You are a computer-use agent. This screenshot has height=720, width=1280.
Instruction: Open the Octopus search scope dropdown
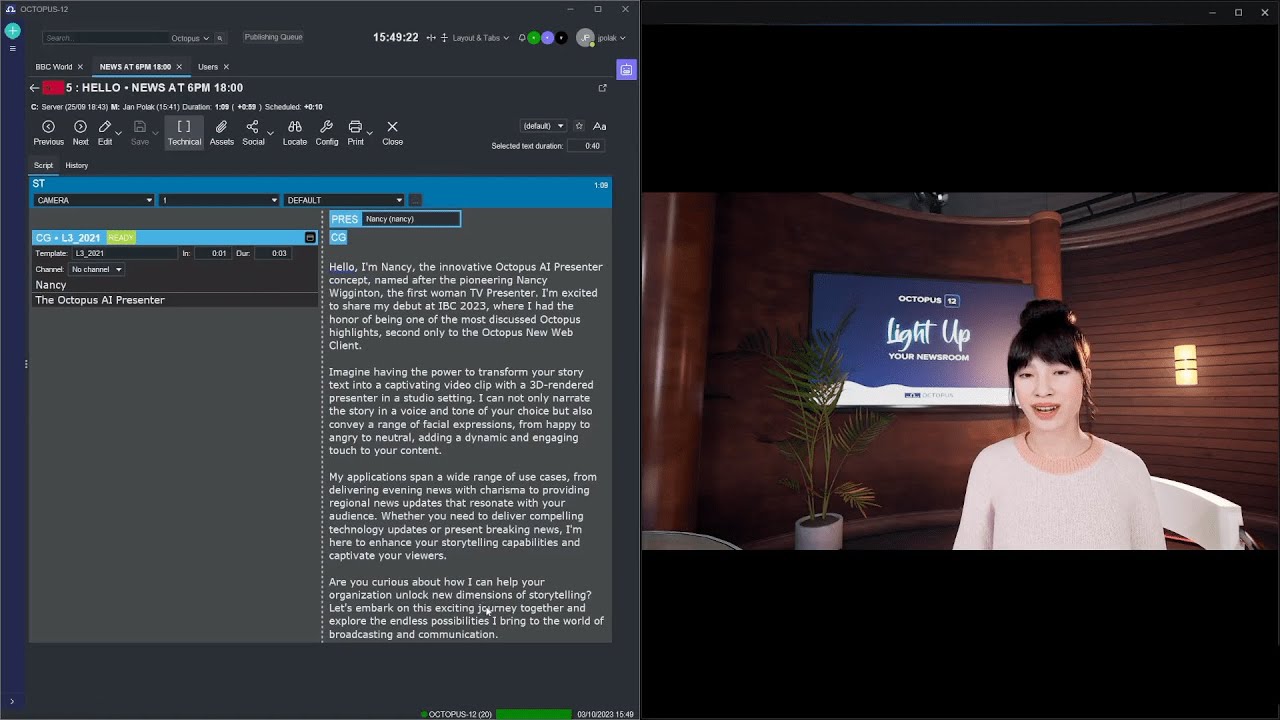pyautogui.click(x=190, y=38)
